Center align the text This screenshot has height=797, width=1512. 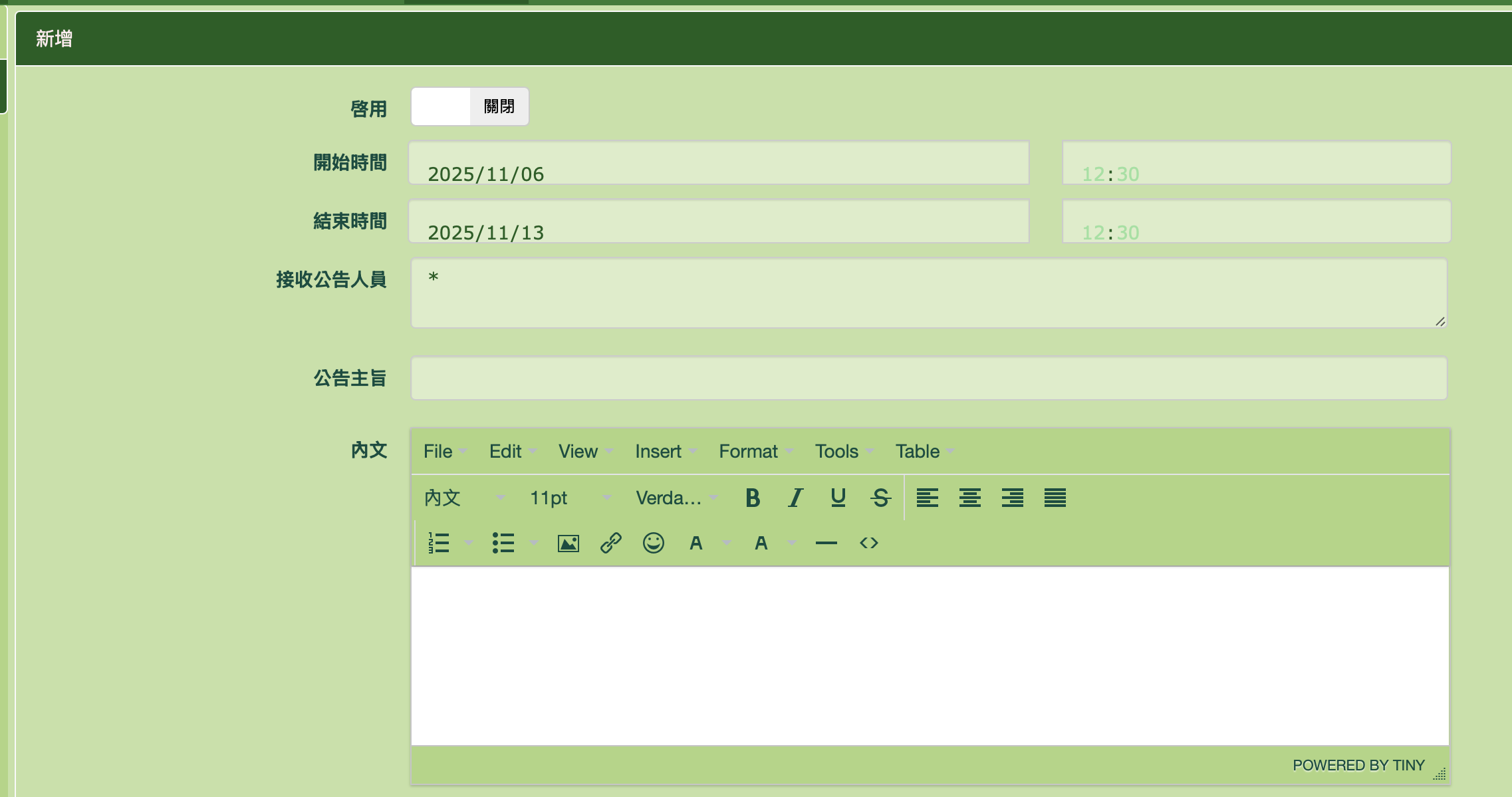coord(969,498)
